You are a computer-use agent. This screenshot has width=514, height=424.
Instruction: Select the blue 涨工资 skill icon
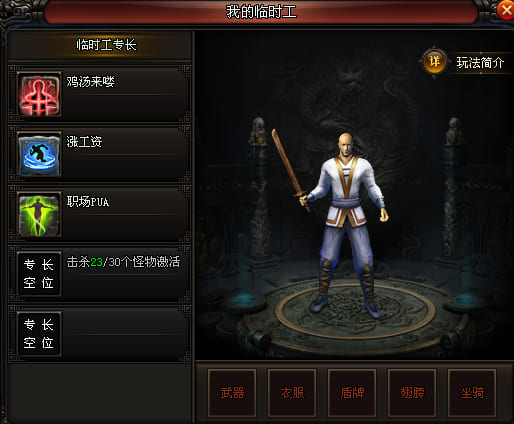39,154
